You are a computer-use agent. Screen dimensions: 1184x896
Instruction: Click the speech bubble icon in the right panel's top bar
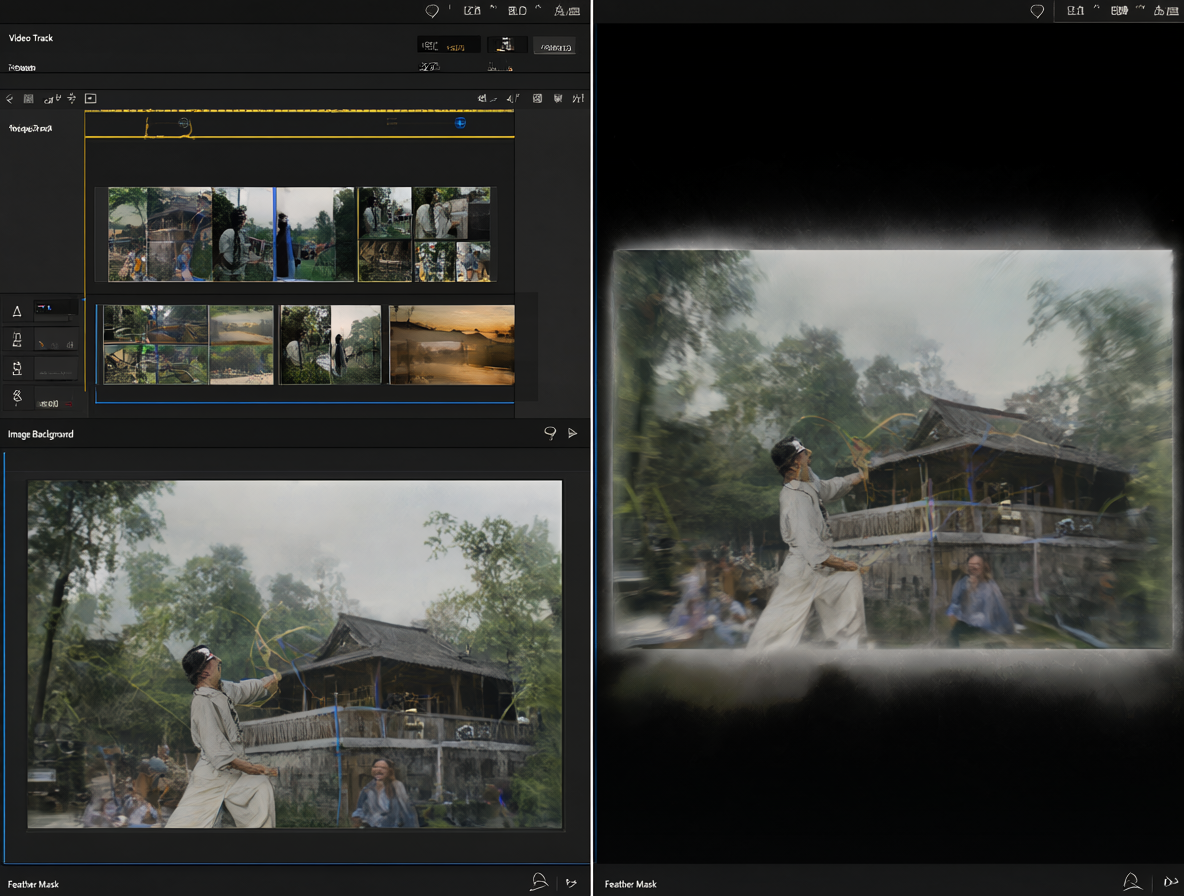click(1038, 11)
